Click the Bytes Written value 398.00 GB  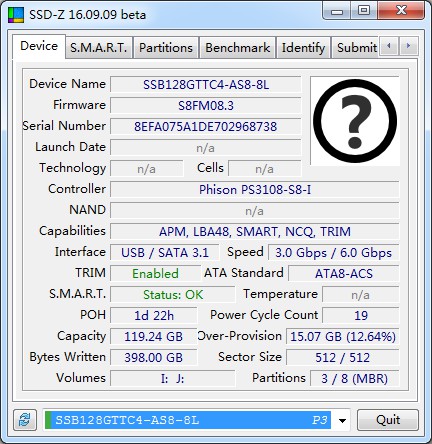154,358
